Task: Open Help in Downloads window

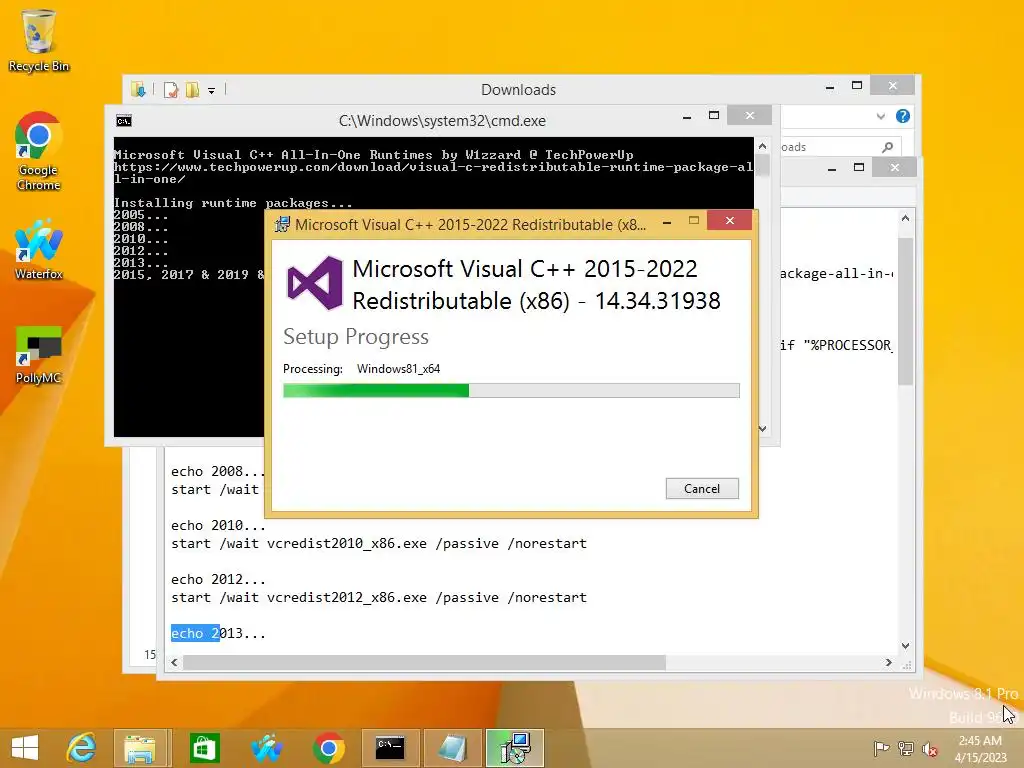Action: click(x=903, y=116)
